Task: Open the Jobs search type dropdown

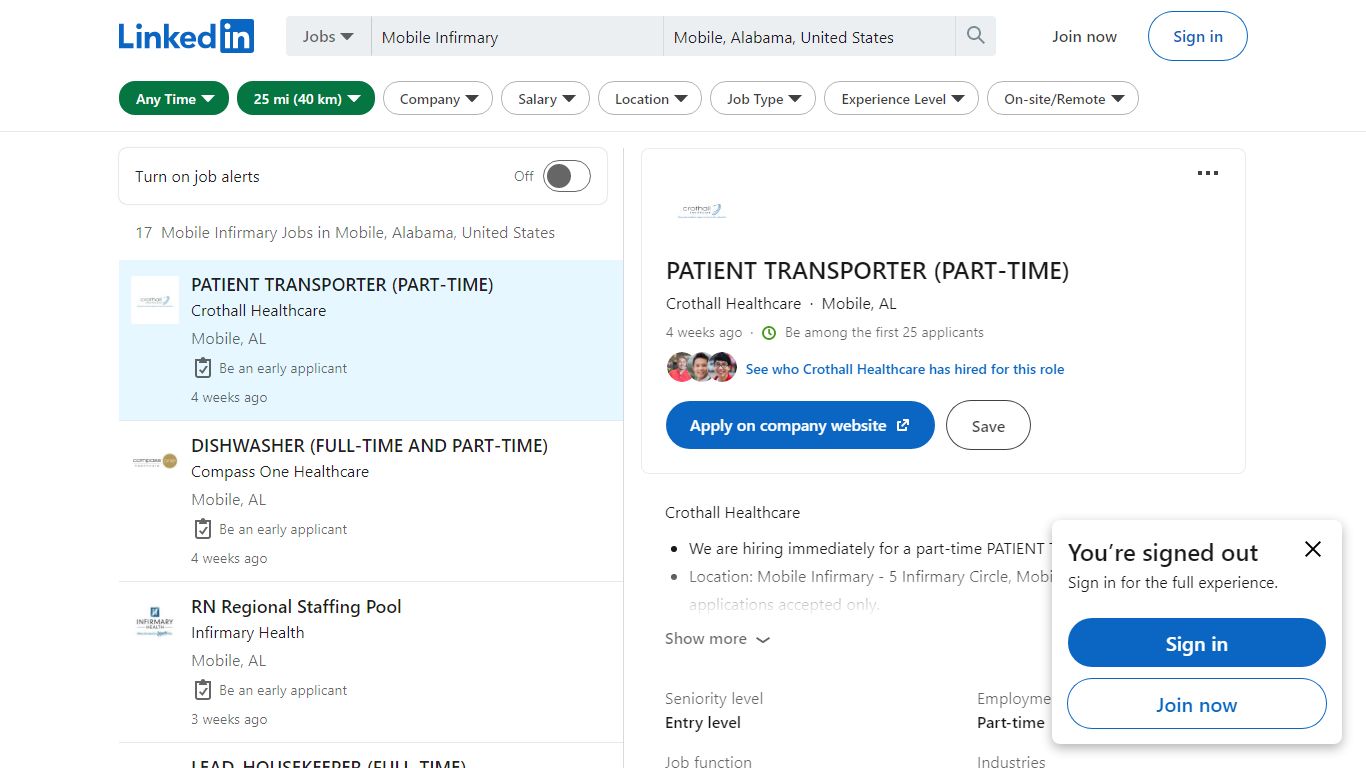Action: point(328,36)
